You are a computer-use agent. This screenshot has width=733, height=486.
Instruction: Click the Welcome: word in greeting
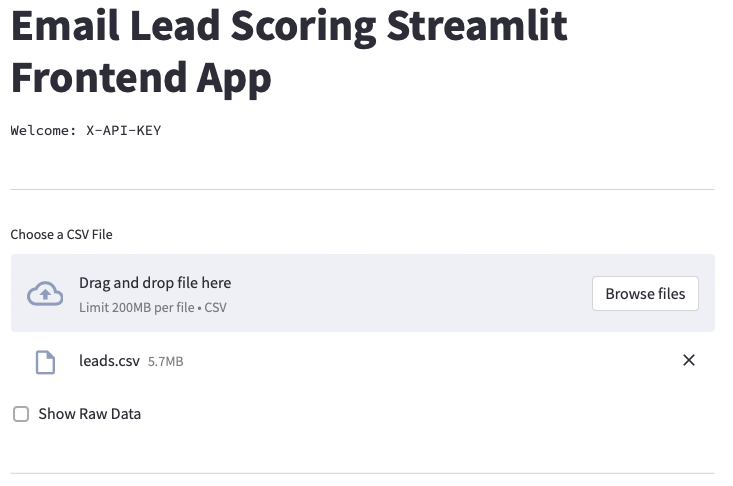click(43, 130)
